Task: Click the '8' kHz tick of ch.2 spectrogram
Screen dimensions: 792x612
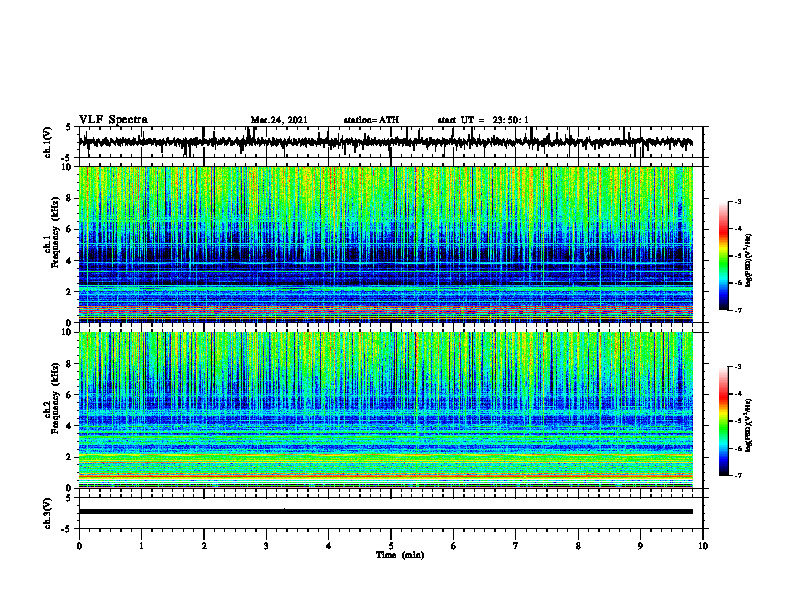Action: [71, 364]
